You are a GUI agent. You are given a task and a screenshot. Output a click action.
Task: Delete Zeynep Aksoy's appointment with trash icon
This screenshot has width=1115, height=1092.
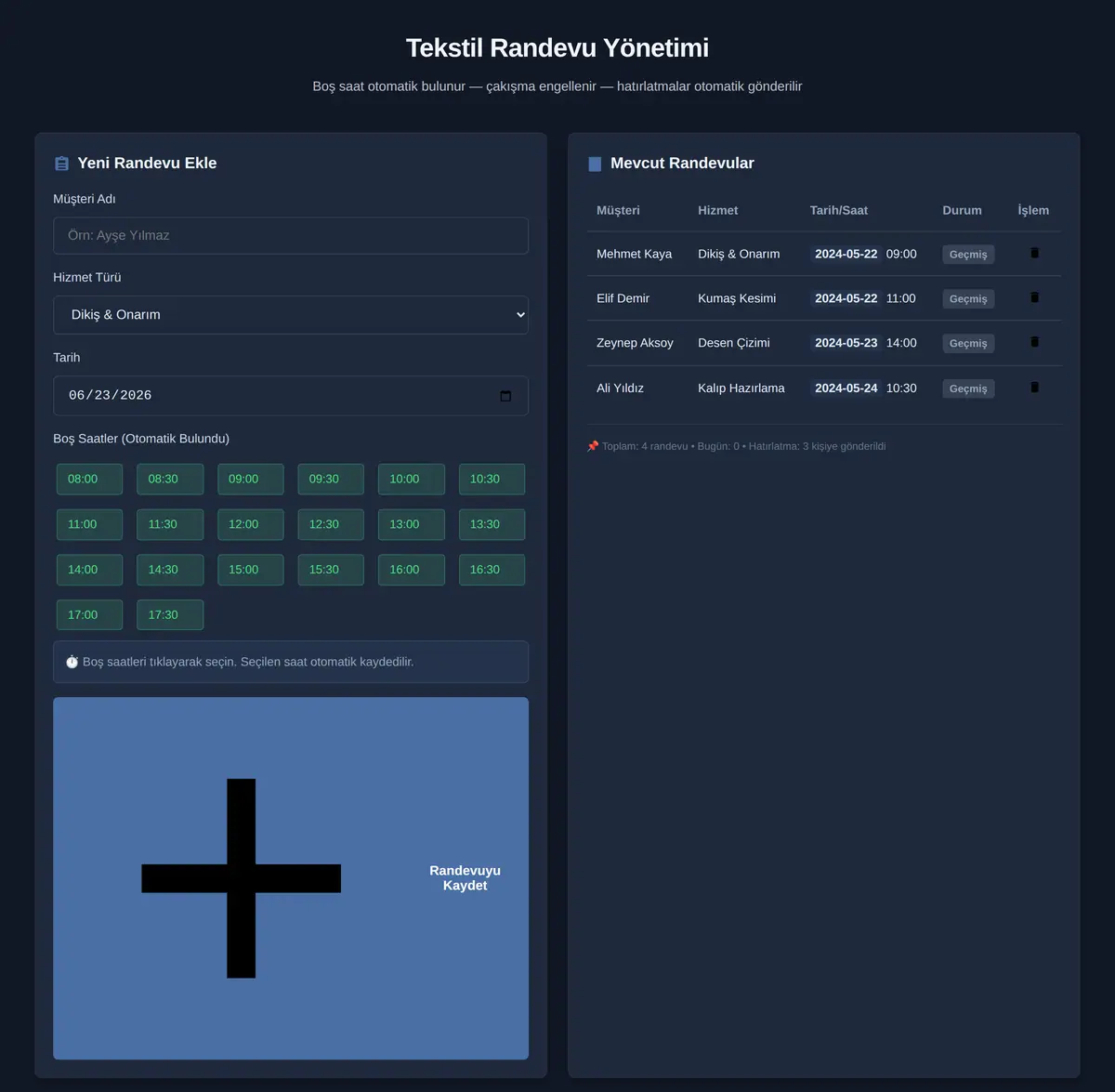[x=1034, y=342]
